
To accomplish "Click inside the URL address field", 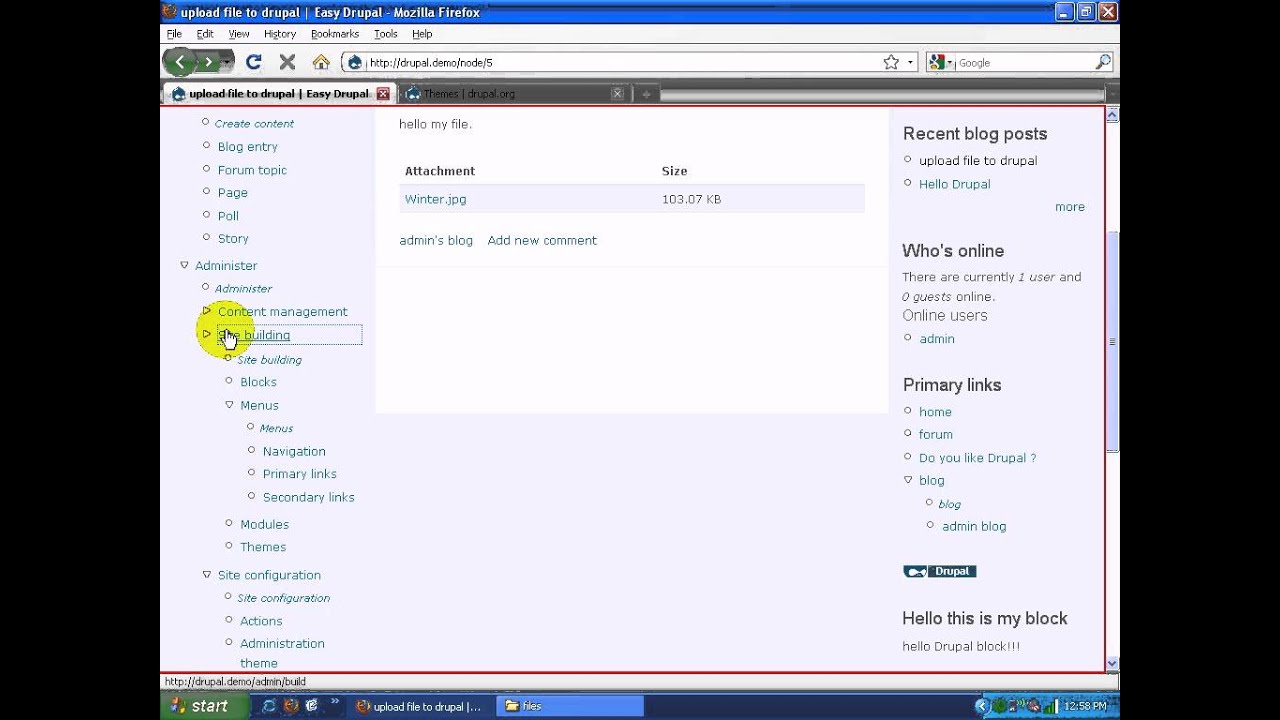I will pos(620,62).
